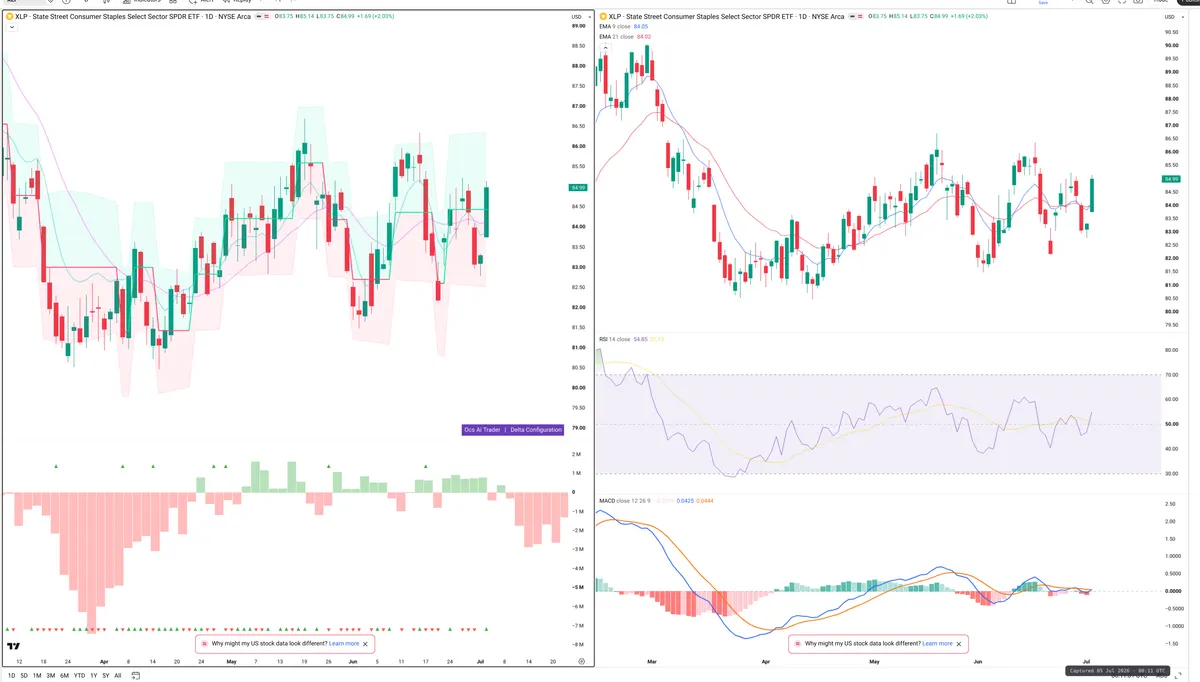
Task: Click Apr label on left time axis
Action: pyautogui.click(x=104, y=662)
